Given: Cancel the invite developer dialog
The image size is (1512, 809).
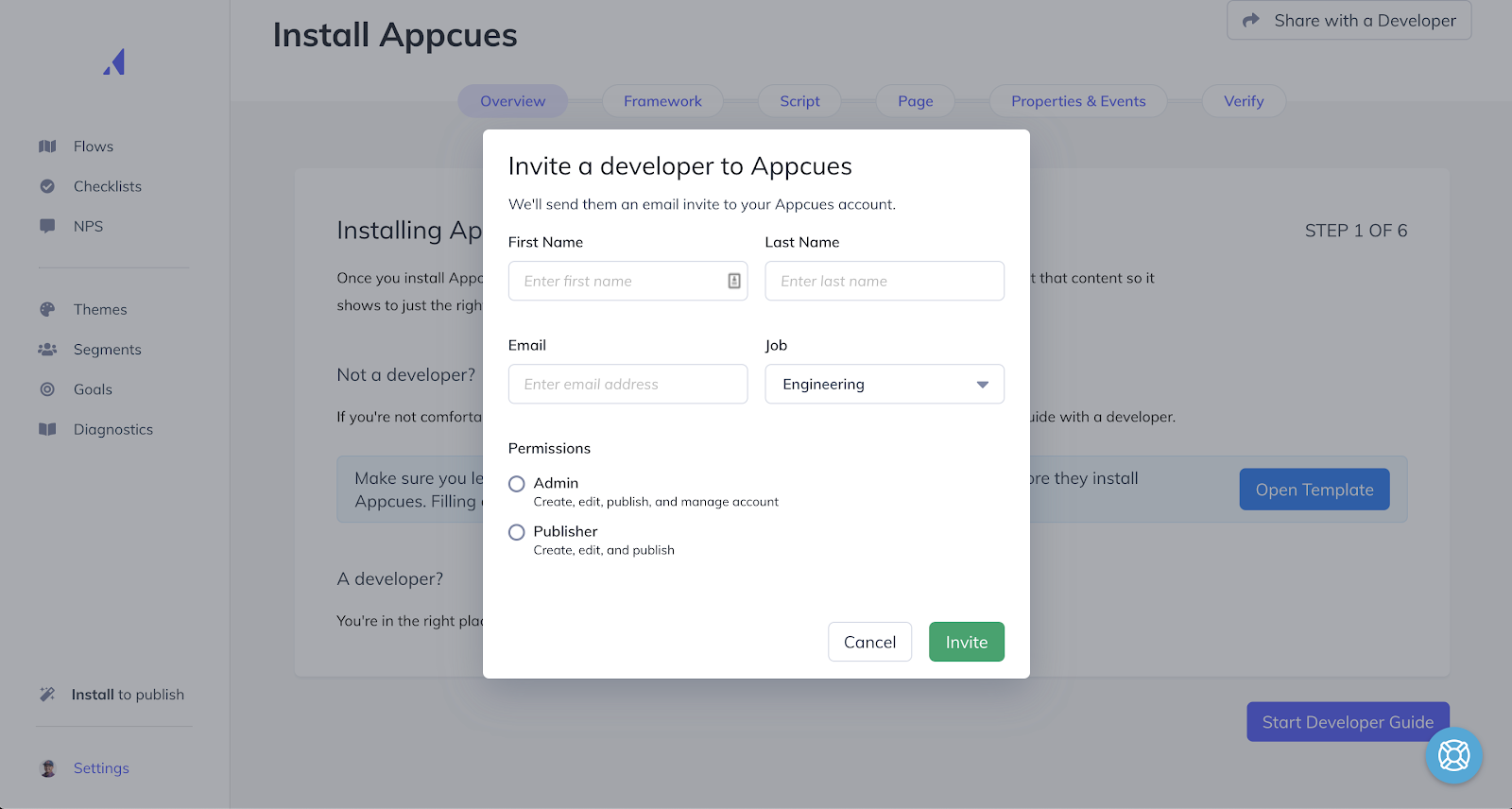Looking at the screenshot, I should coord(869,642).
